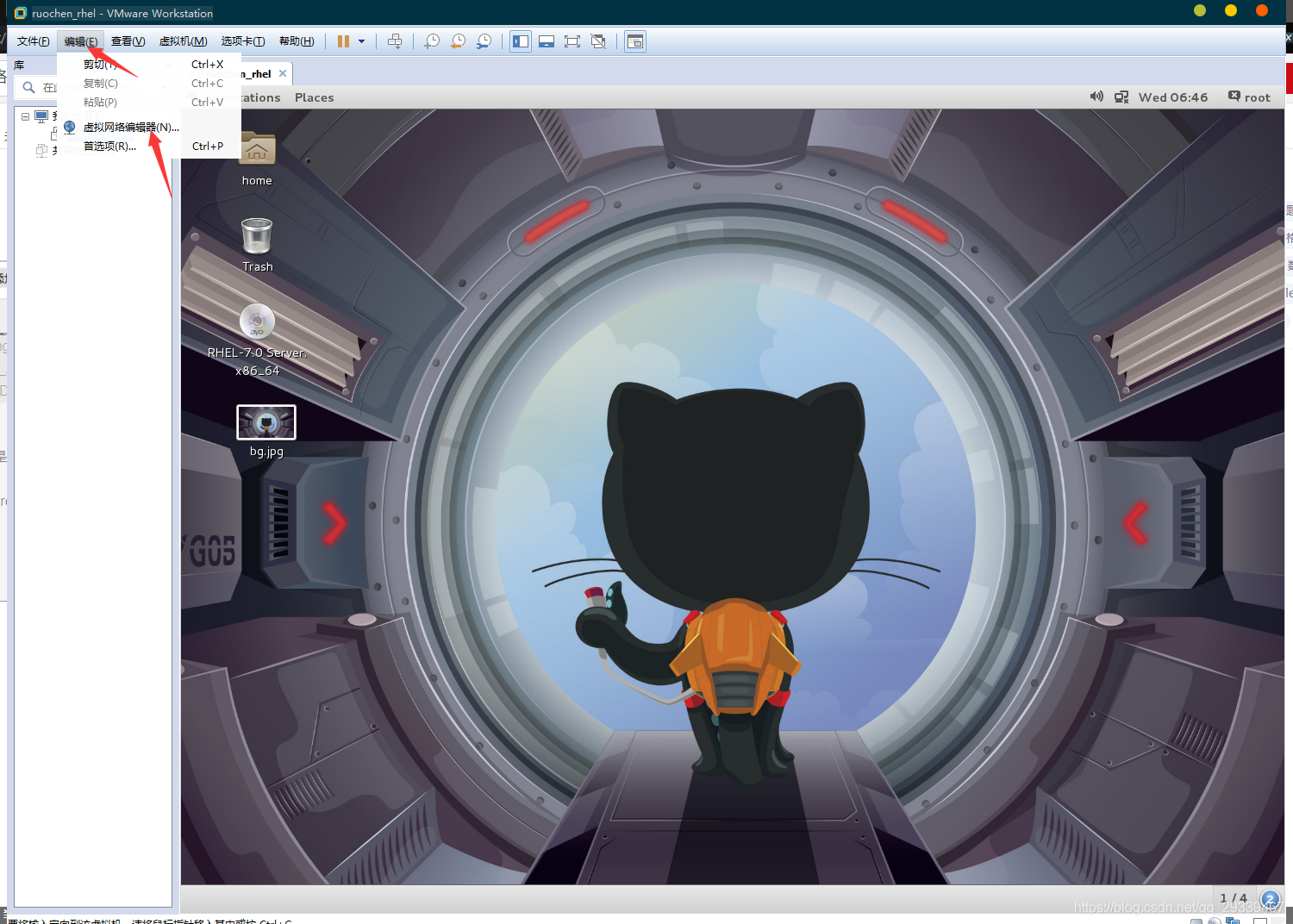
Task: Close the ruochen_rhel tab
Action: [283, 73]
